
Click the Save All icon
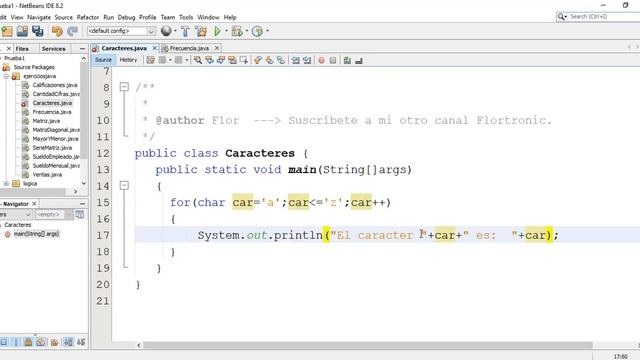(x=38, y=31)
